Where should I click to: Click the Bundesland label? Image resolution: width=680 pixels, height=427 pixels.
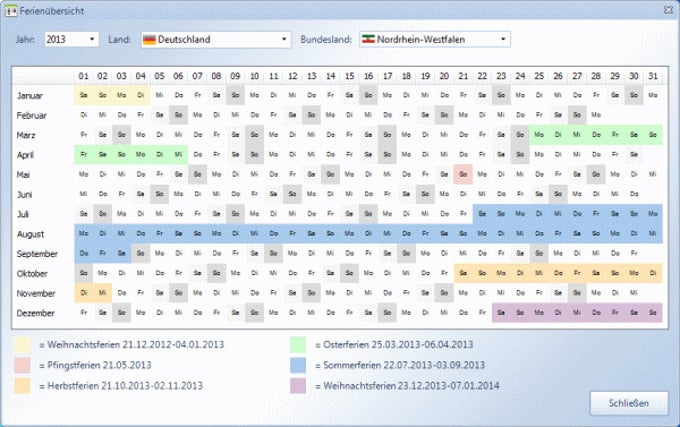(x=326, y=39)
